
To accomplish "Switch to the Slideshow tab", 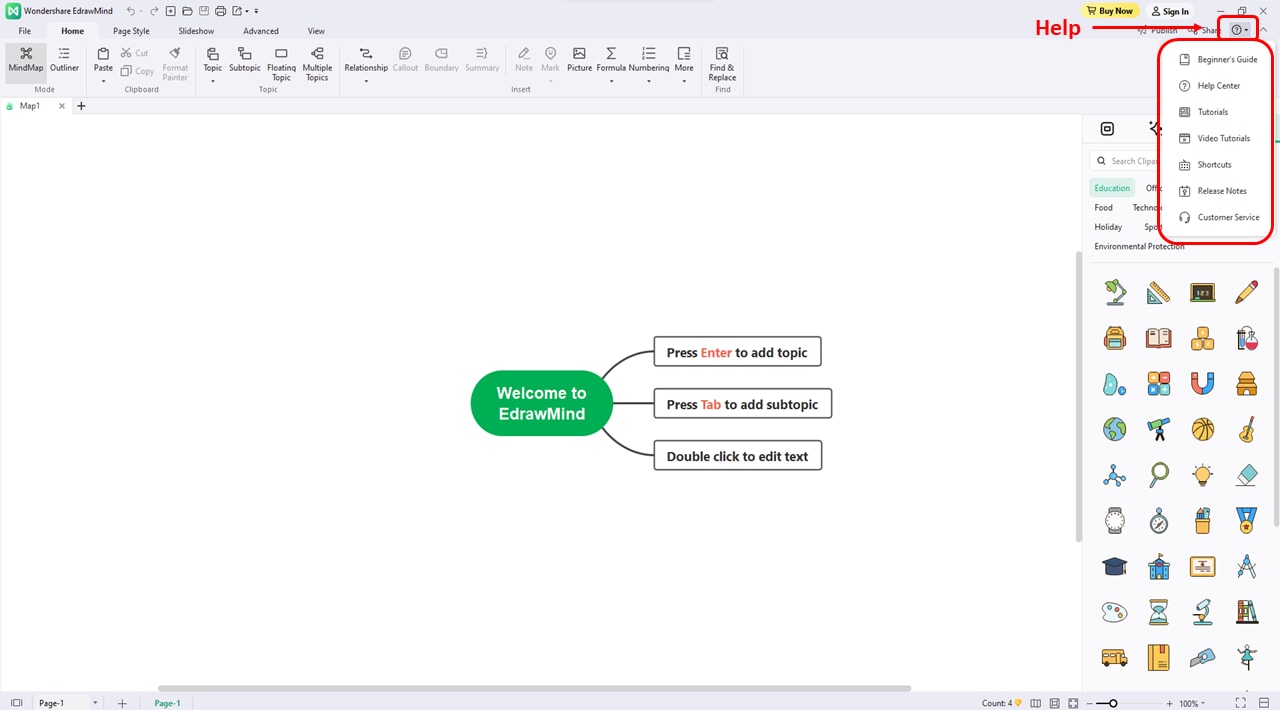I will pos(196,31).
